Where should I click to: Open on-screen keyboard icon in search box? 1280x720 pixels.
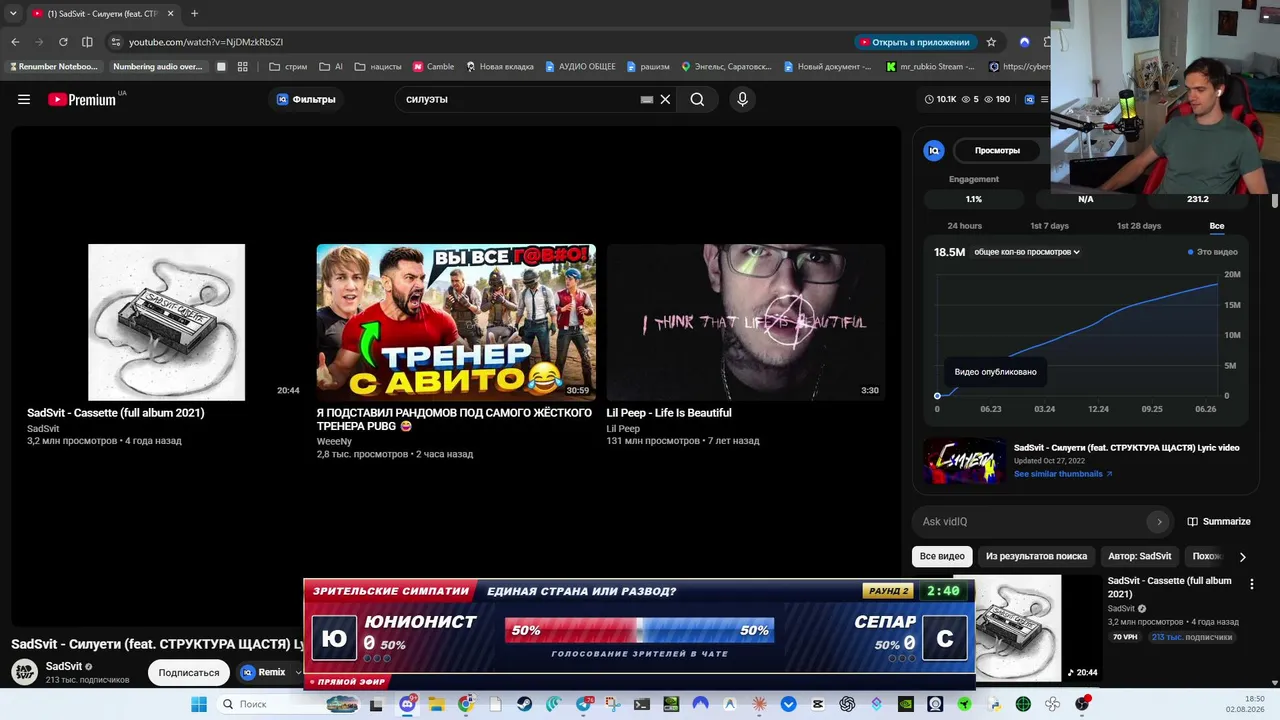(x=647, y=99)
